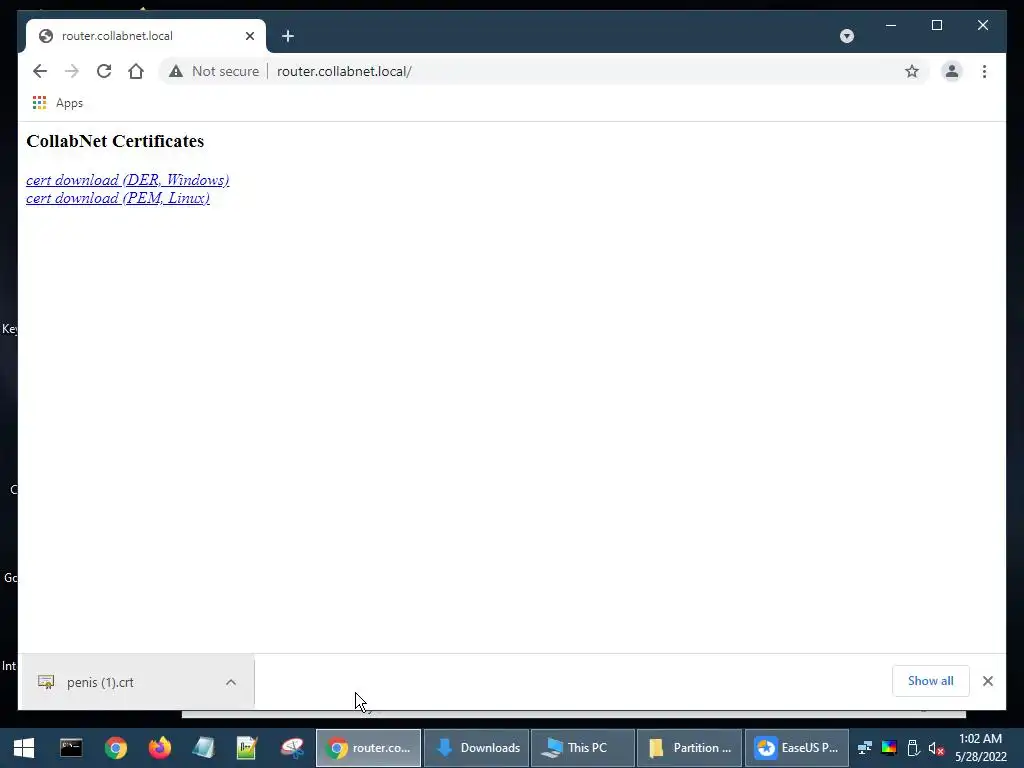
Task: Launch Firefox from the taskbar
Action: (x=159, y=748)
